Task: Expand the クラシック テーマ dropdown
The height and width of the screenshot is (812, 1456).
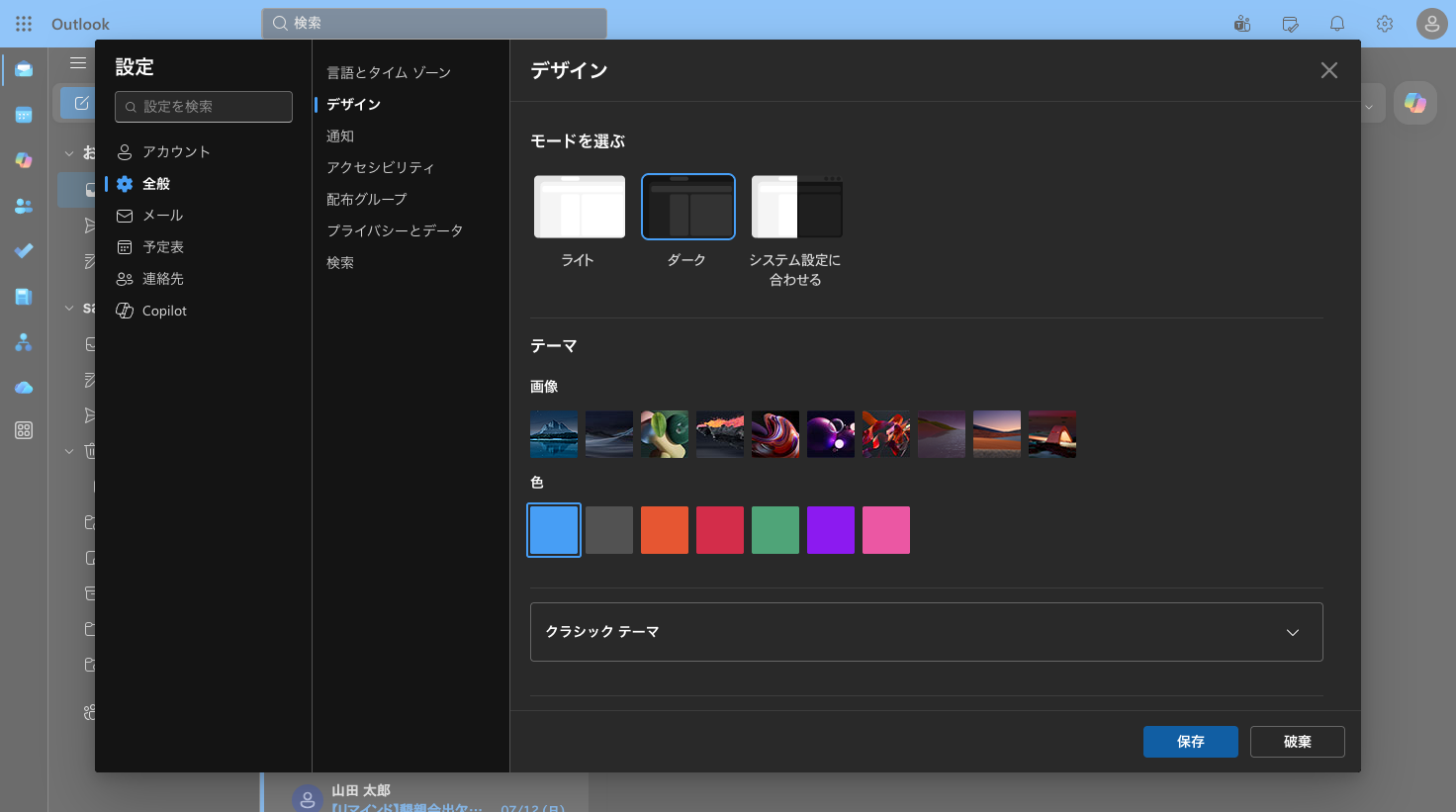Action: [x=927, y=632]
